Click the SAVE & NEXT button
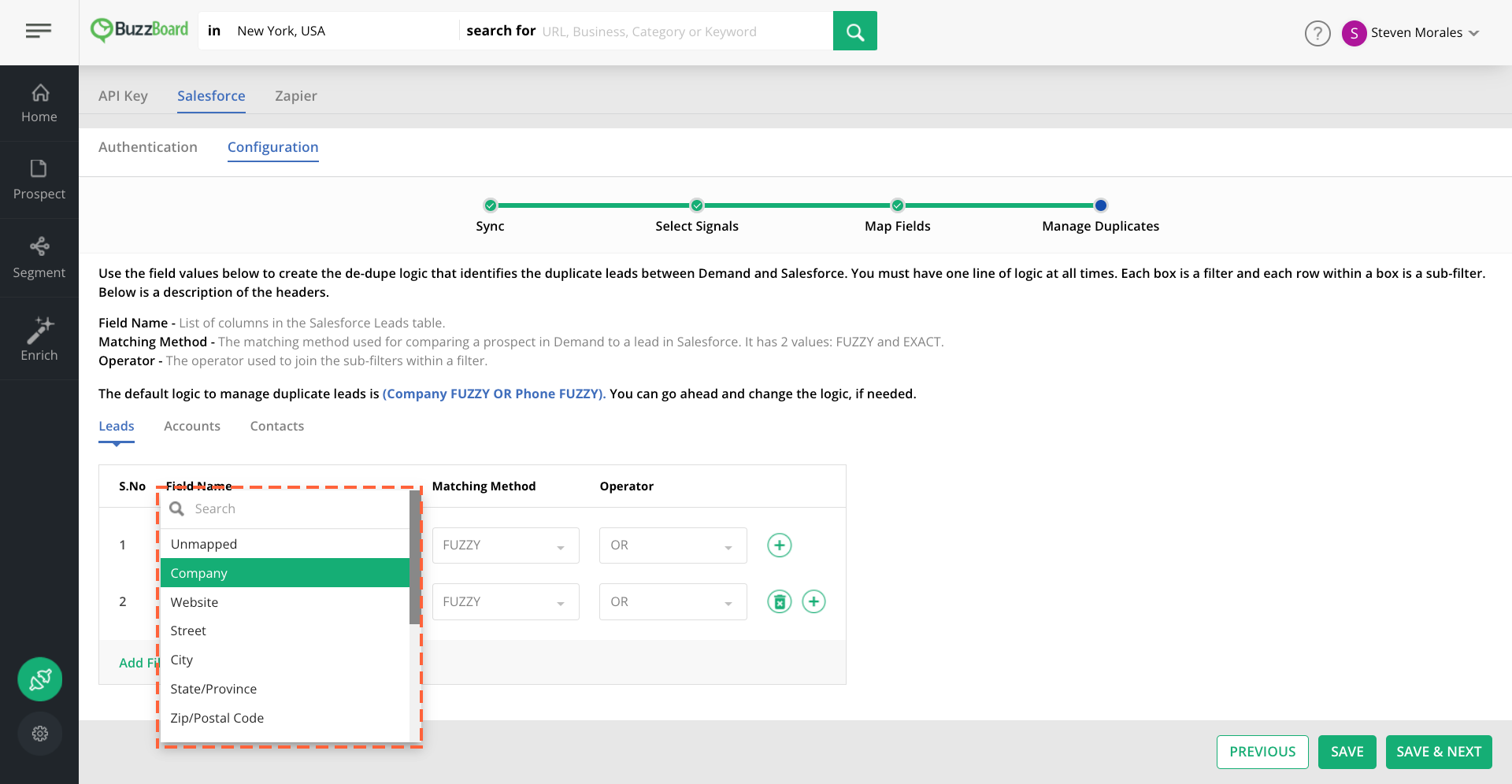The height and width of the screenshot is (784, 1512). point(1439,752)
